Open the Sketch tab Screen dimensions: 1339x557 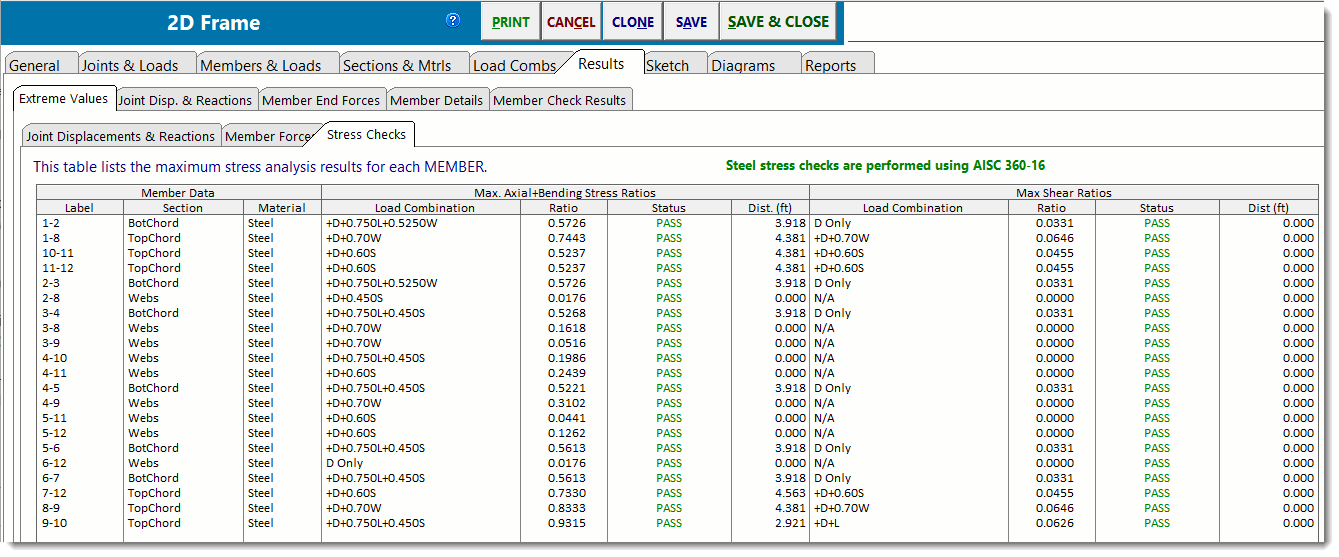667,66
